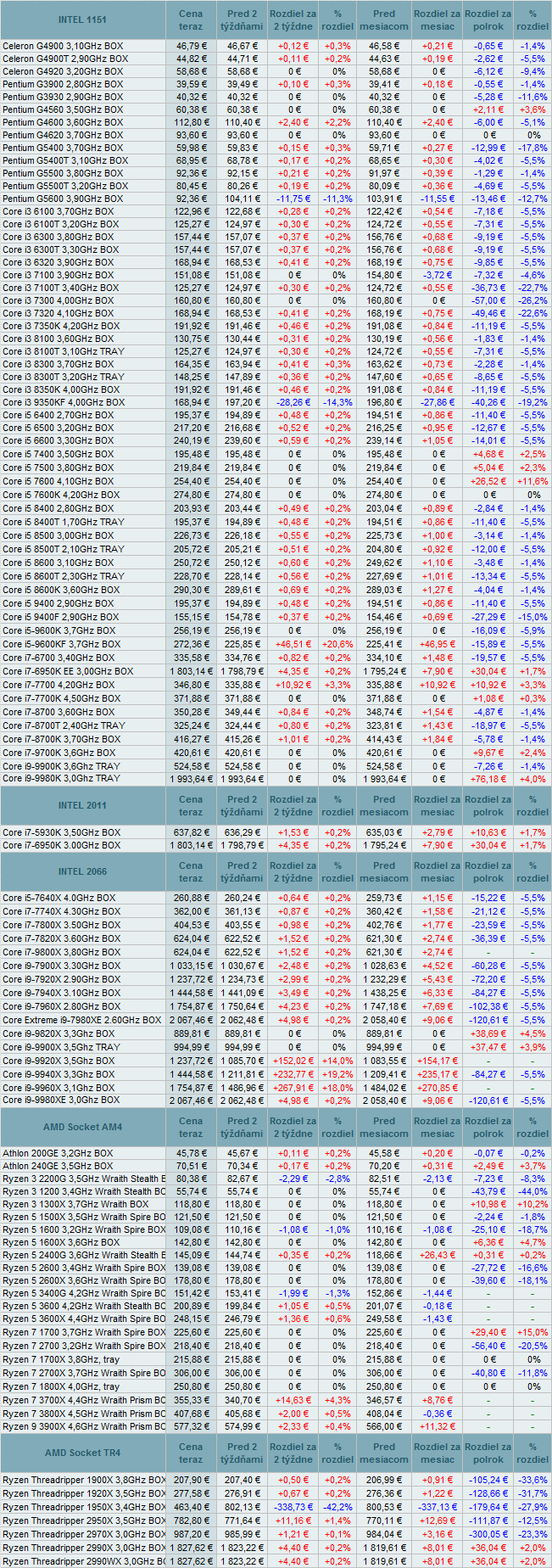
Task: Select the Celeron G4920 3,20GHz BOX row name
Action: click(62, 71)
